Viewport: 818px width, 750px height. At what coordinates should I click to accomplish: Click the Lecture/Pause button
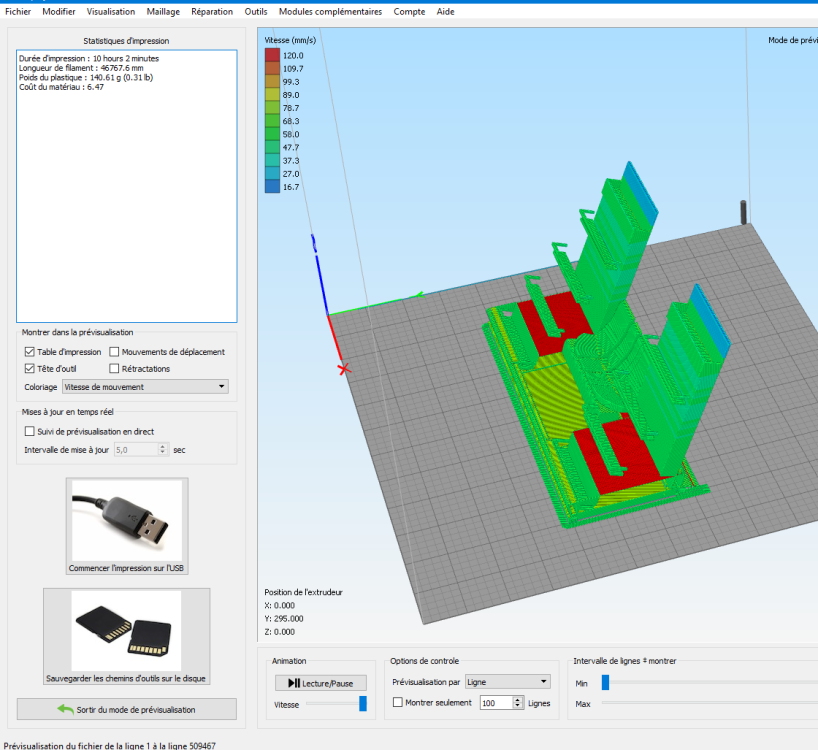point(320,683)
